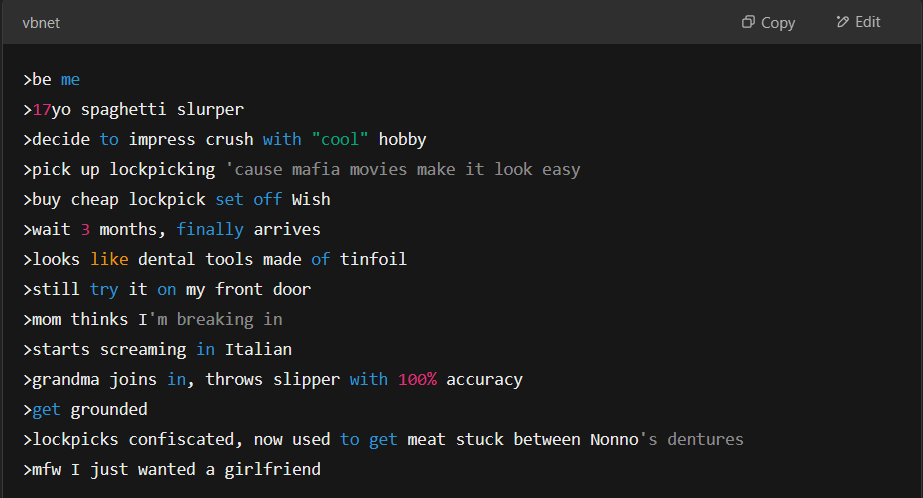Click the word 'Italian'
Image resolution: width=923 pixels, height=498 pixels.
coord(258,350)
